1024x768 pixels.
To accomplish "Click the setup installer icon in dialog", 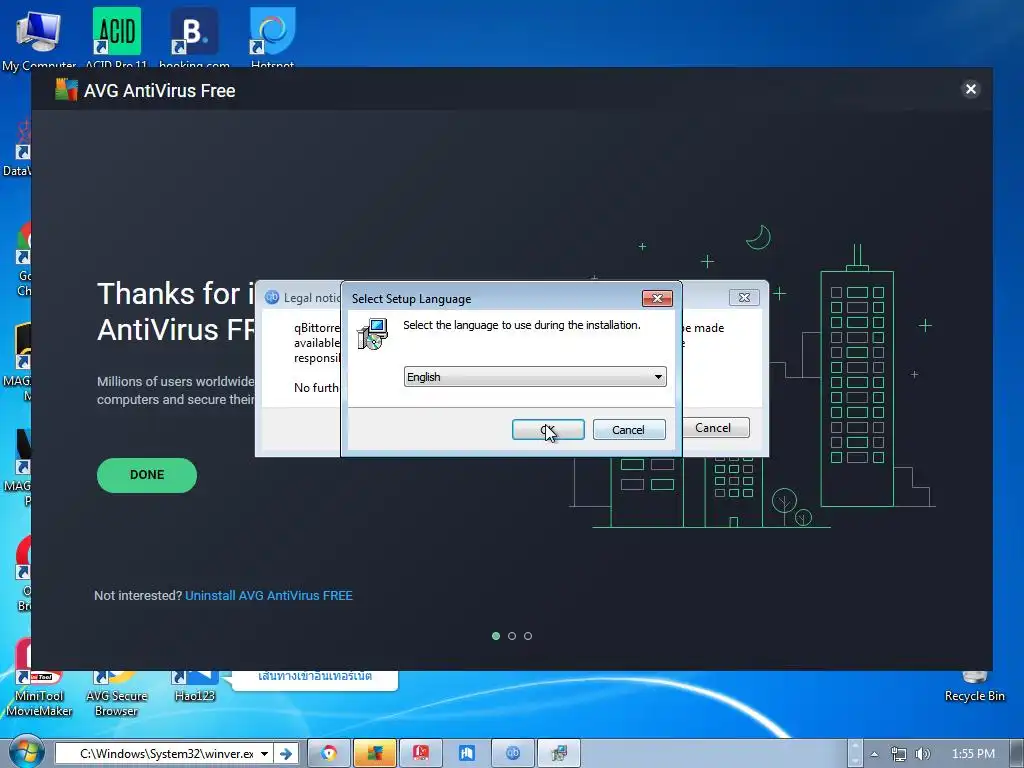I will tap(373, 334).
